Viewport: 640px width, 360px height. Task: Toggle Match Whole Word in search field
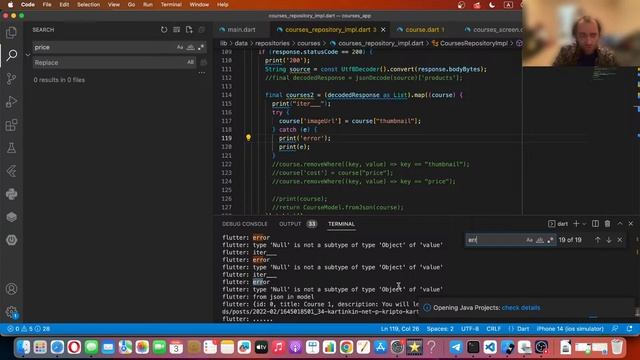click(191, 47)
